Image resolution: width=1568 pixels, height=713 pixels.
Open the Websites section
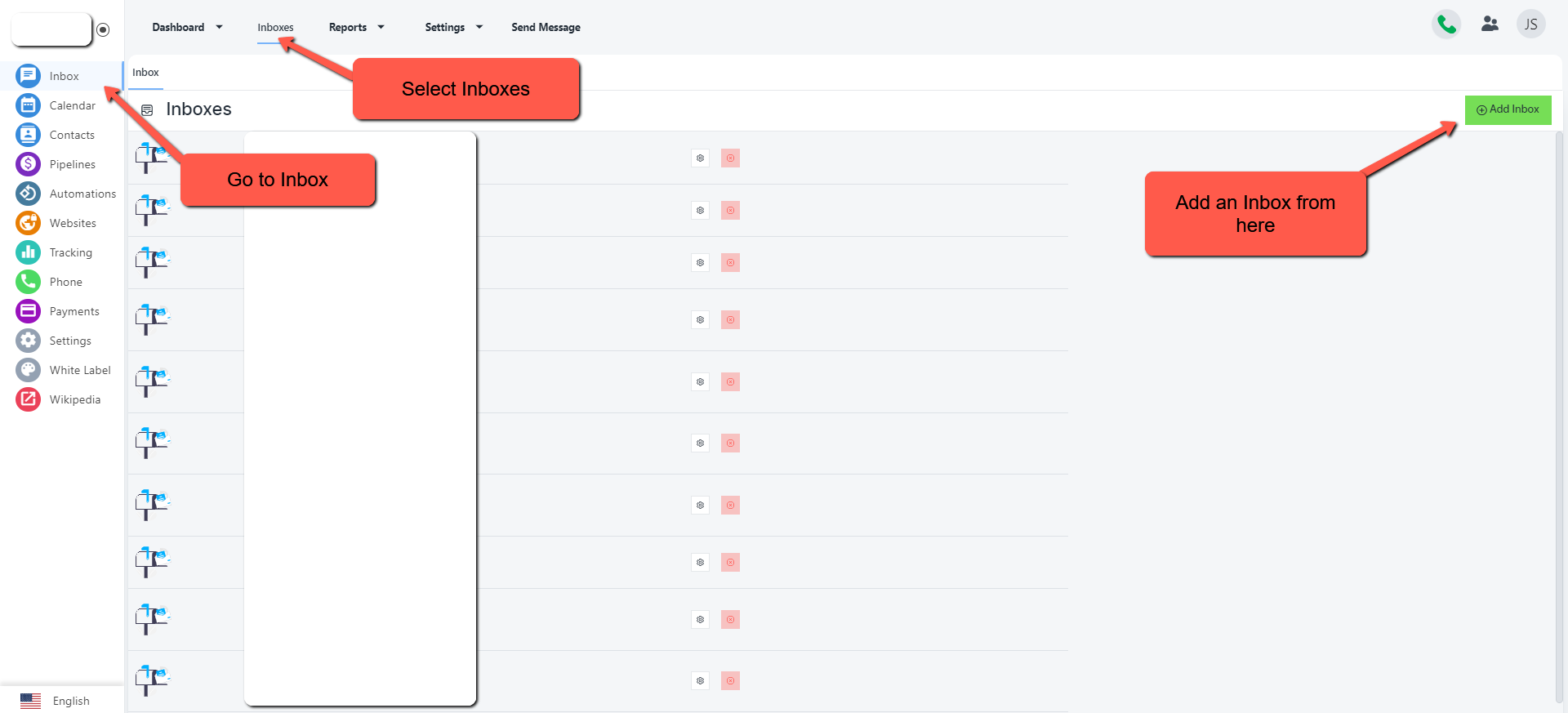[72, 223]
